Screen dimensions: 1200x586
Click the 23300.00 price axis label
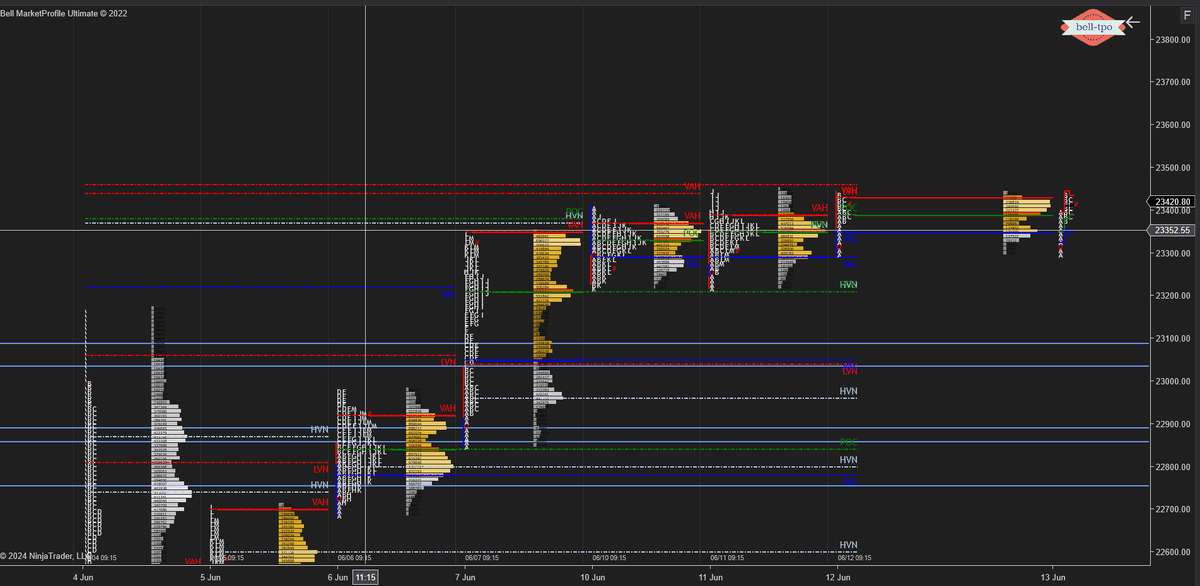1173,253
